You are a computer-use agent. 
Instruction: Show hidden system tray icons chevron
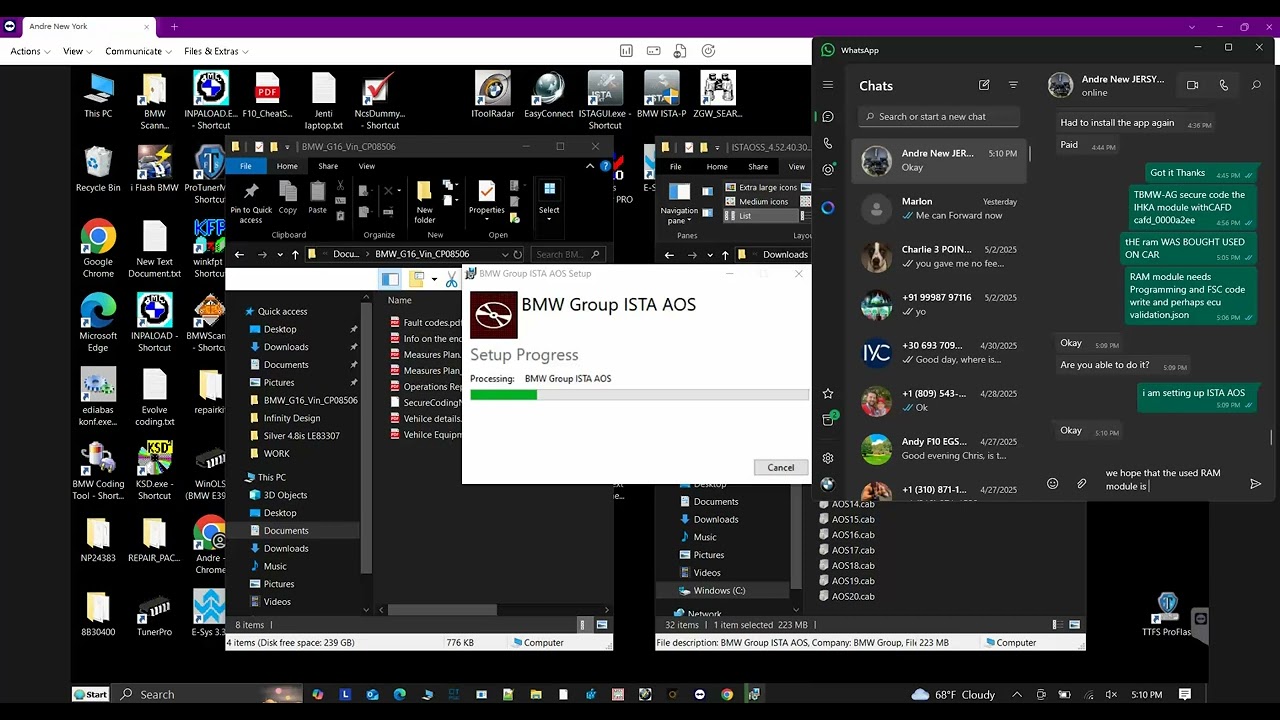[1017, 695]
